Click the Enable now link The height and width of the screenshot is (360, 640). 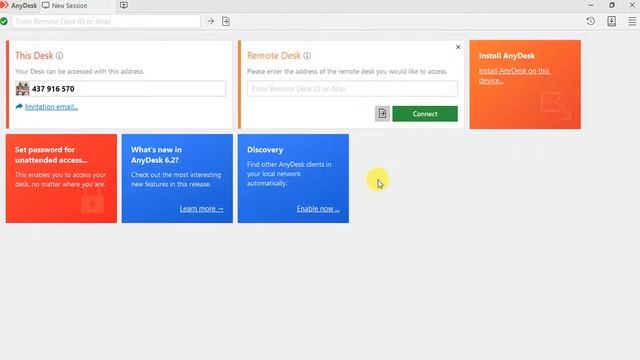(318, 209)
